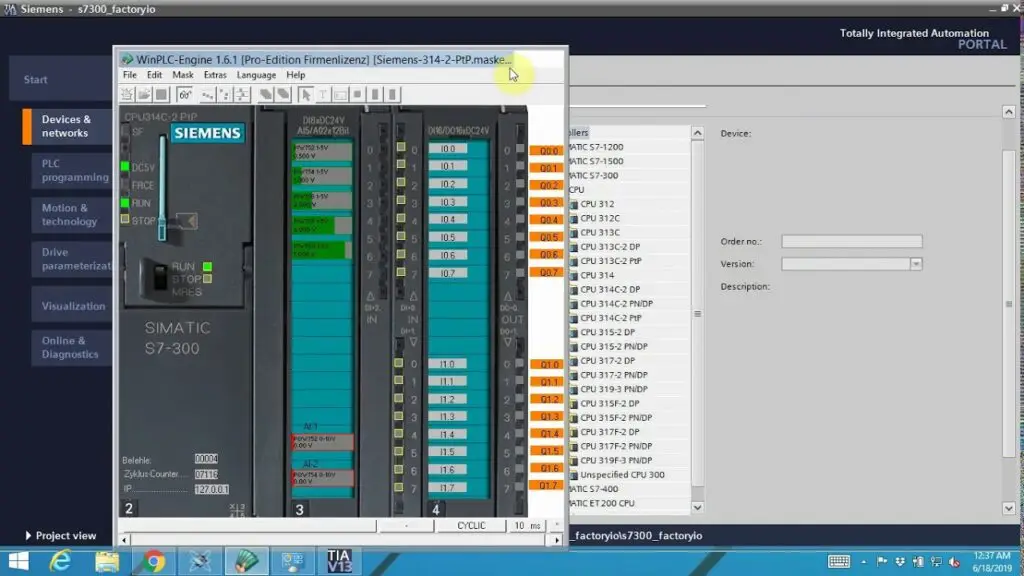1024x576 pixels.
Task: Click the Unspecified CPU 300 icon
Action: click(573, 475)
